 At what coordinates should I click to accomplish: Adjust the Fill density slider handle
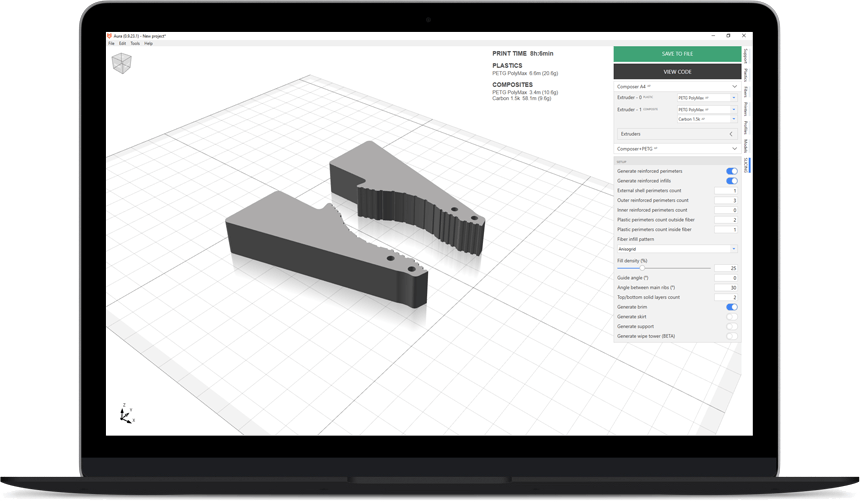coord(642,268)
